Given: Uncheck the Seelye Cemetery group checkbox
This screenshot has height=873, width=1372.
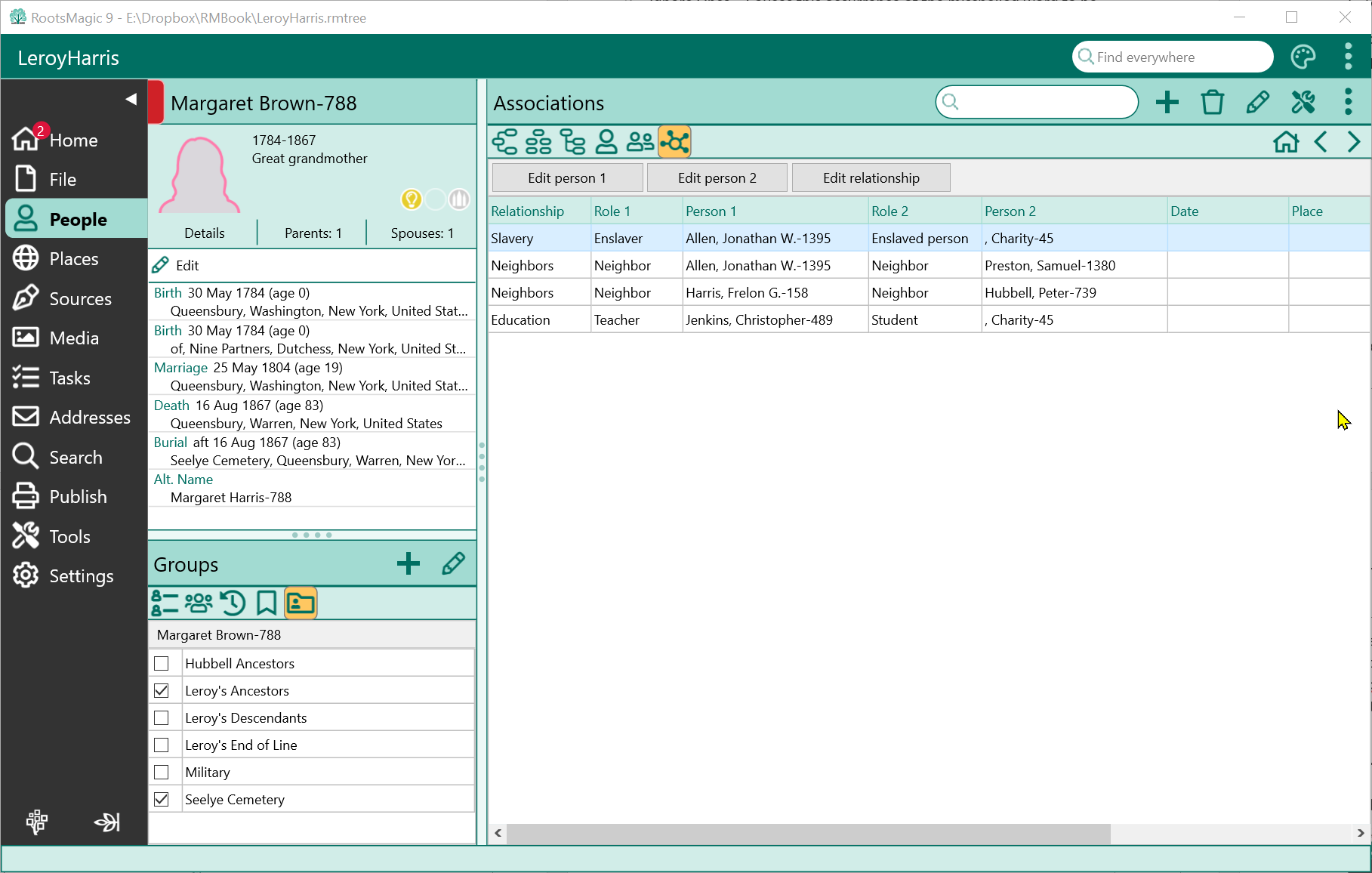Looking at the screenshot, I should click(x=162, y=800).
